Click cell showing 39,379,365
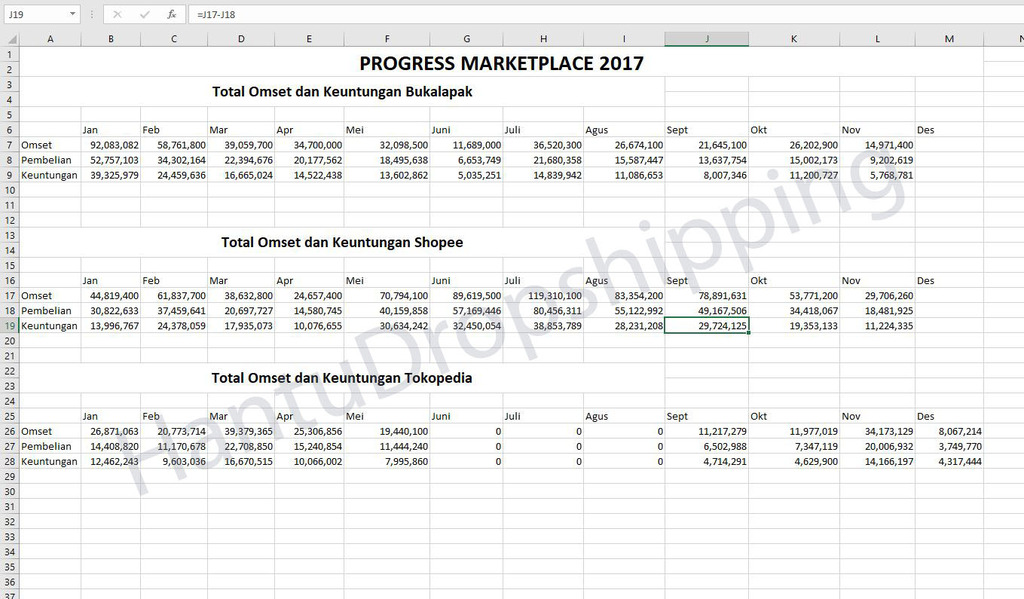Viewport: 1024px width, 599px height. [x=241, y=431]
